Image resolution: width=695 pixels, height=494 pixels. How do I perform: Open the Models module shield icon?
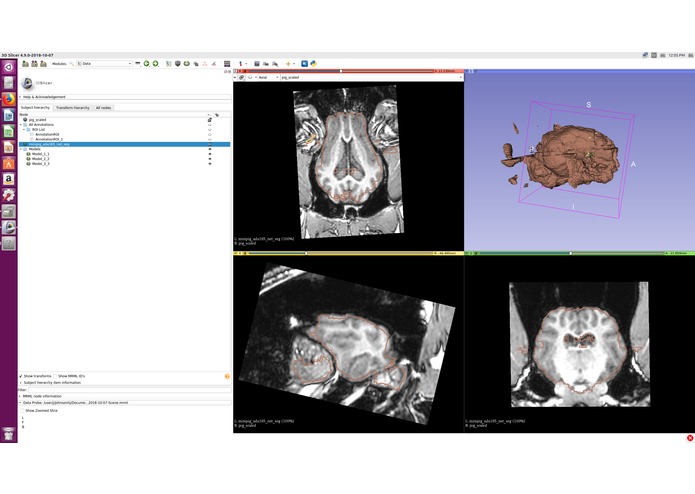pos(178,64)
